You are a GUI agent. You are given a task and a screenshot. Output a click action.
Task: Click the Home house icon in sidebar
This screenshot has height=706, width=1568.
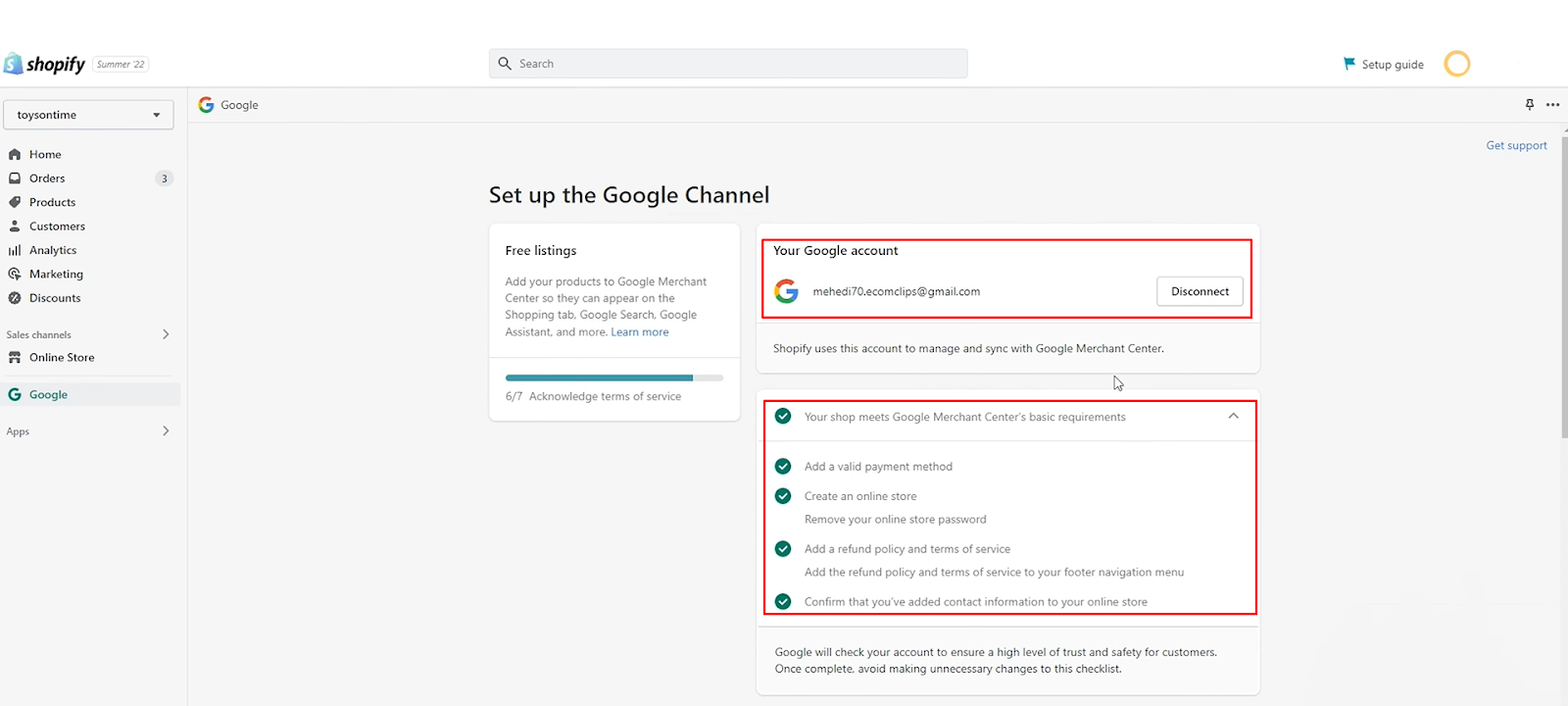click(15, 154)
